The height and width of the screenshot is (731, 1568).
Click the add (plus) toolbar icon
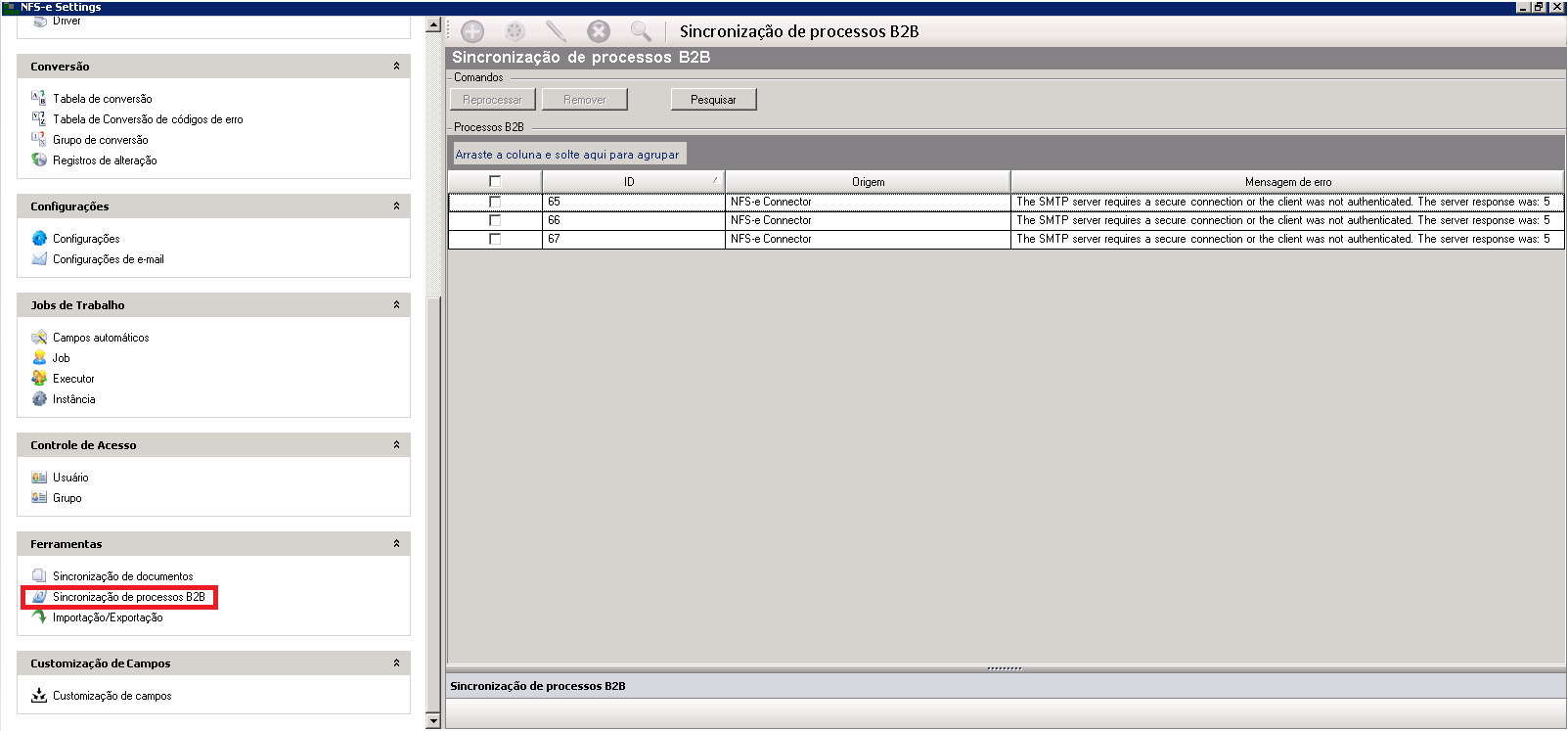click(472, 31)
